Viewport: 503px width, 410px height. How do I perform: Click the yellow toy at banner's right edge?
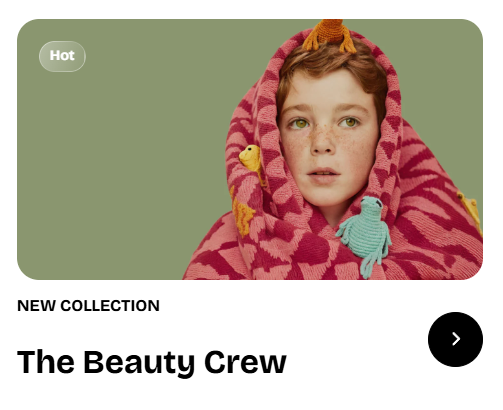pos(471,212)
